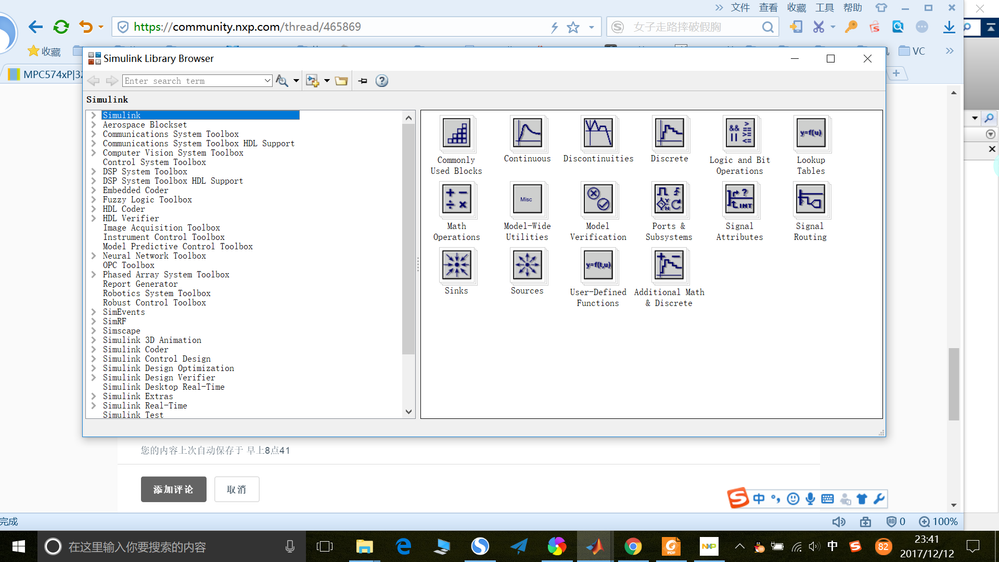The height and width of the screenshot is (562, 999).
Task: Open the 收藏 browser menu
Action: (796, 8)
